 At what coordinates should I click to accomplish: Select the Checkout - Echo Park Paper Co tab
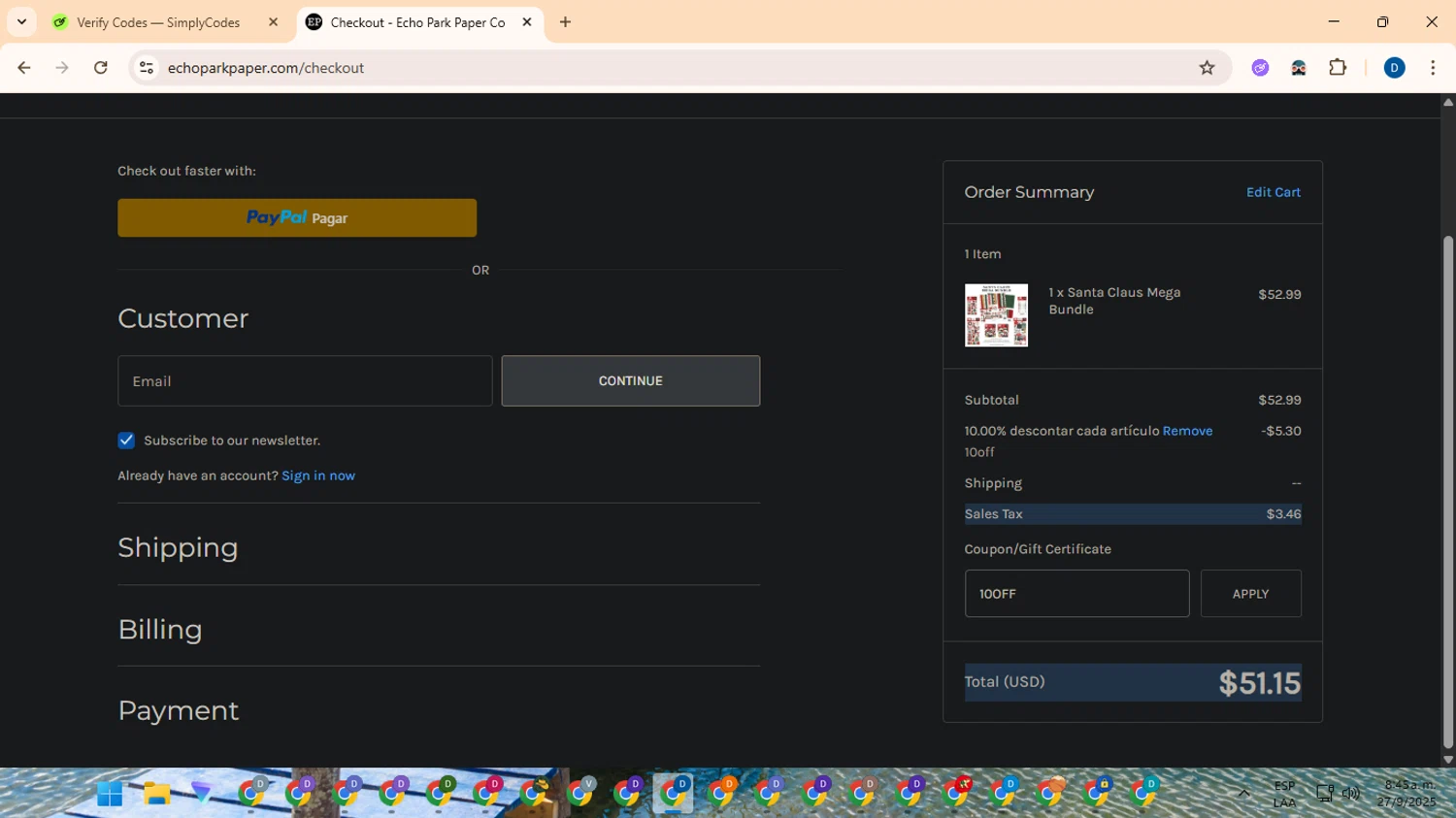pyautogui.click(x=417, y=22)
